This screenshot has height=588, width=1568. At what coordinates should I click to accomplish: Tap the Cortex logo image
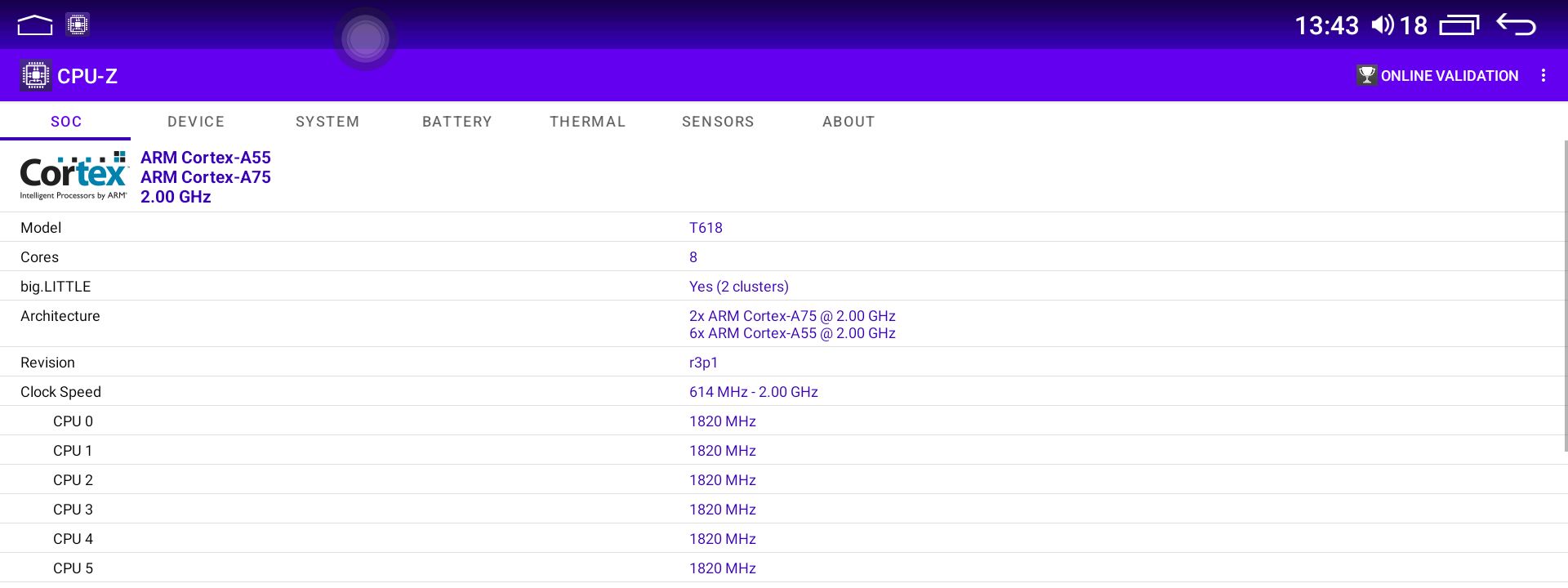pos(74,176)
